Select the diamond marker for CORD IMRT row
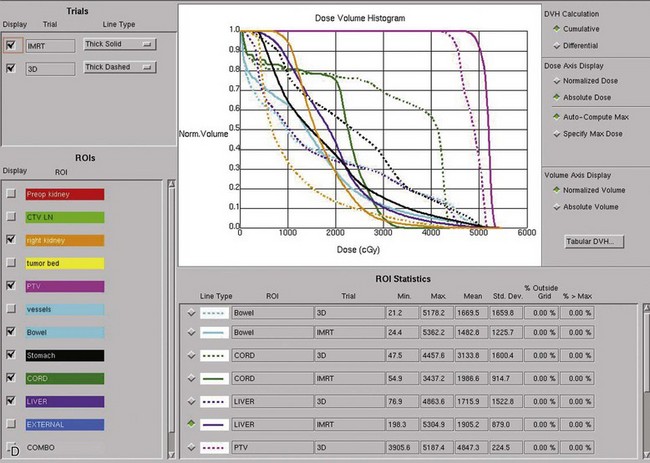This screenshot has height=463, width=650. [192, 376]
